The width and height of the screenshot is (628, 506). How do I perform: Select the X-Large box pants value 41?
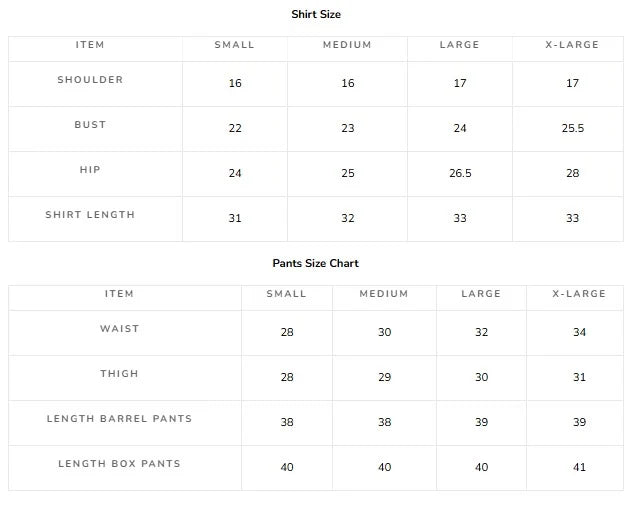580,467
